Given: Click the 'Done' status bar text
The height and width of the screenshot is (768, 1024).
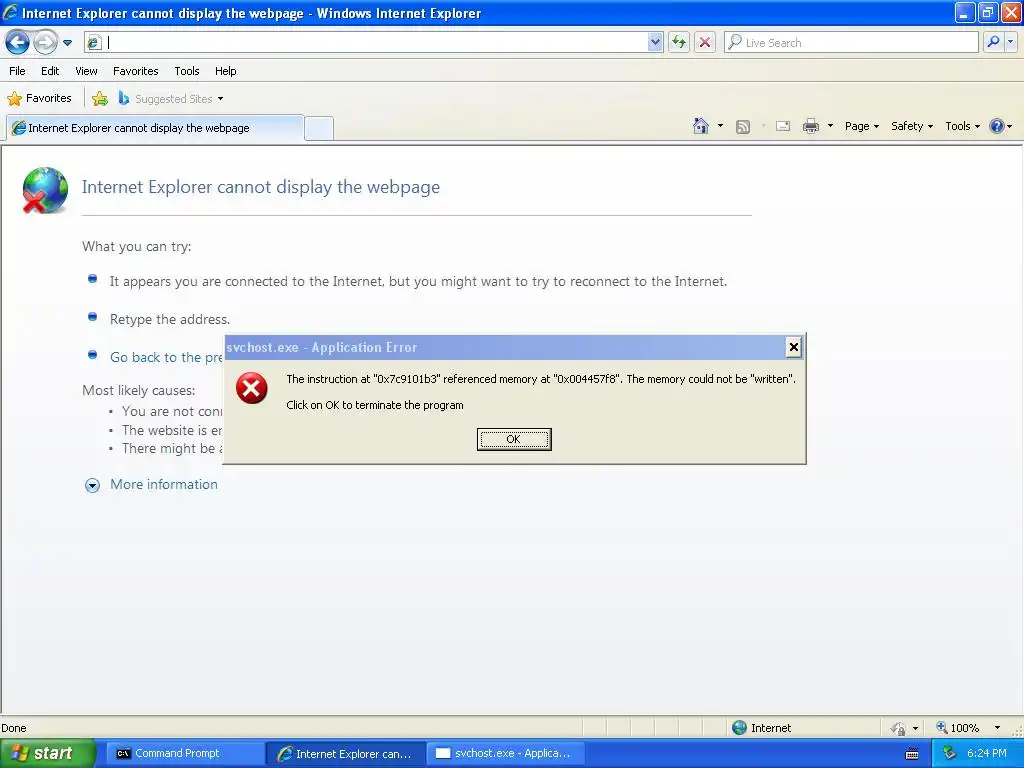Looking at the screenshot, I should (x=14, y=728).
